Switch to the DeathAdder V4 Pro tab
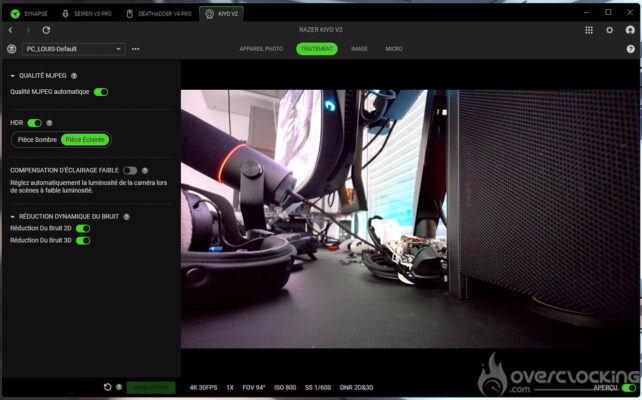 pos(159,14)
